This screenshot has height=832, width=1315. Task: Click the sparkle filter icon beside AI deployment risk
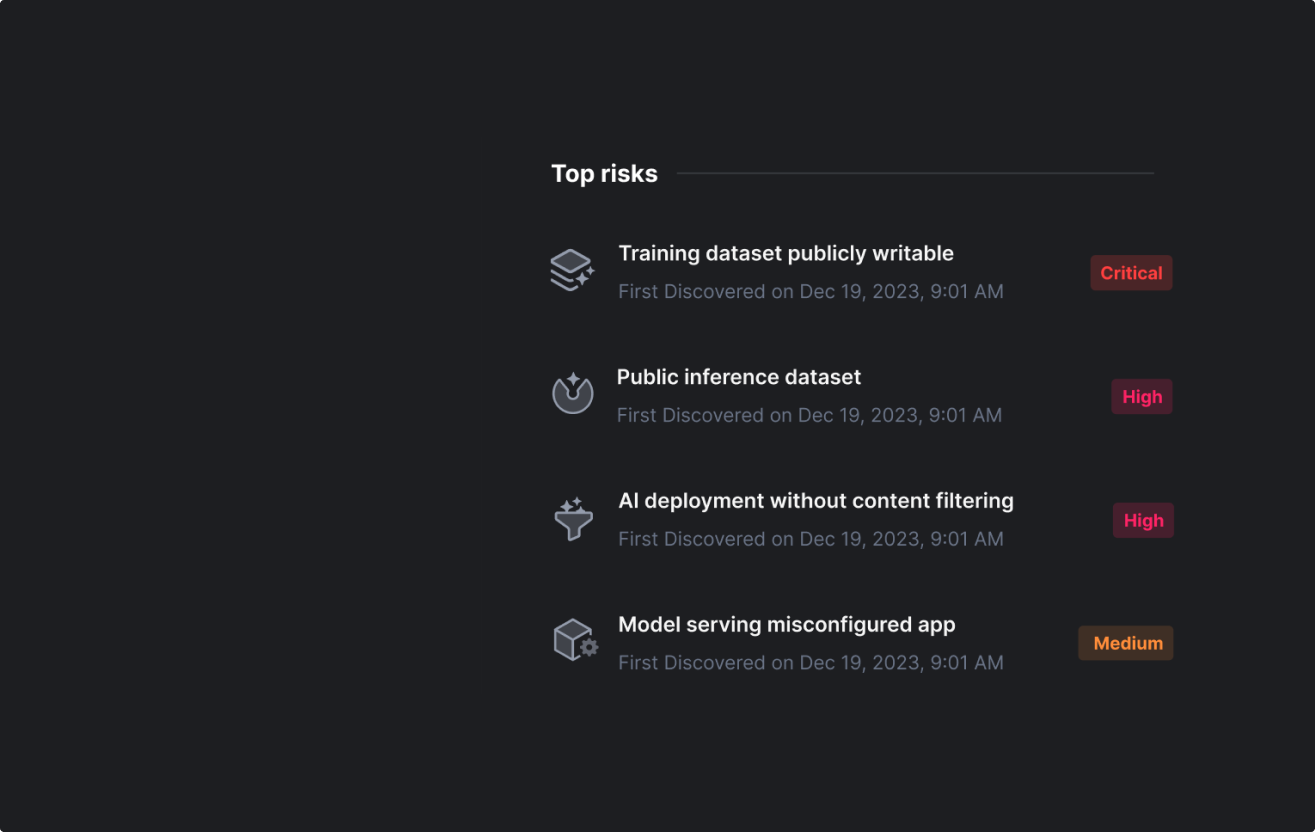click(572, 516)
